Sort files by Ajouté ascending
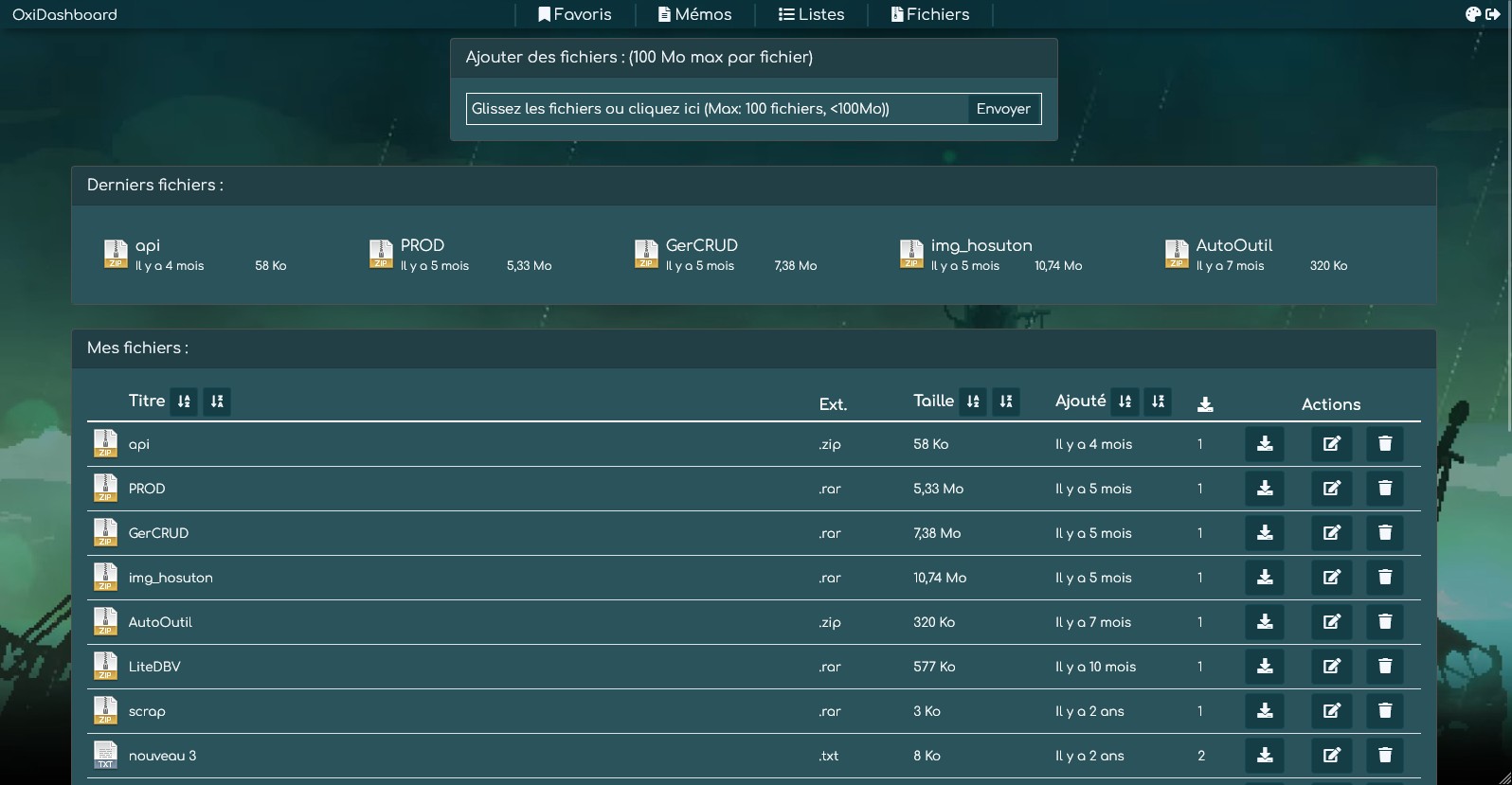 (1125, 401)
